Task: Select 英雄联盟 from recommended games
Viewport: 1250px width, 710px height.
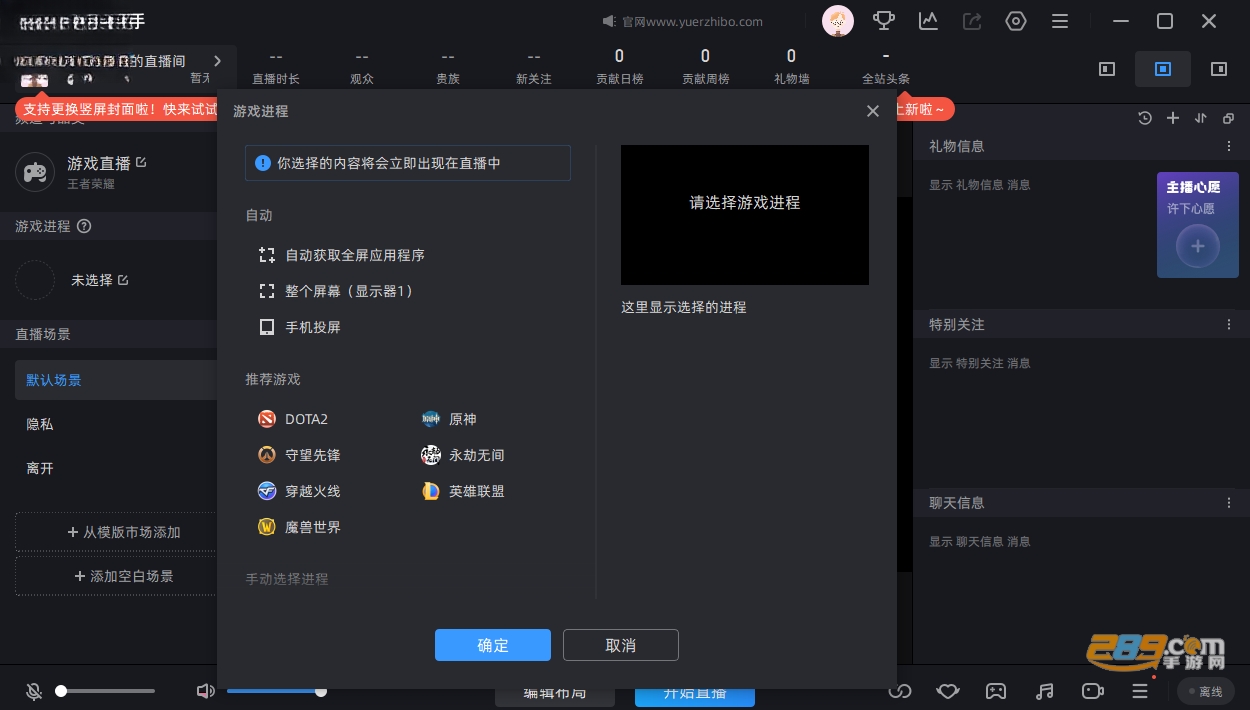Action: (x=463, y=491)
